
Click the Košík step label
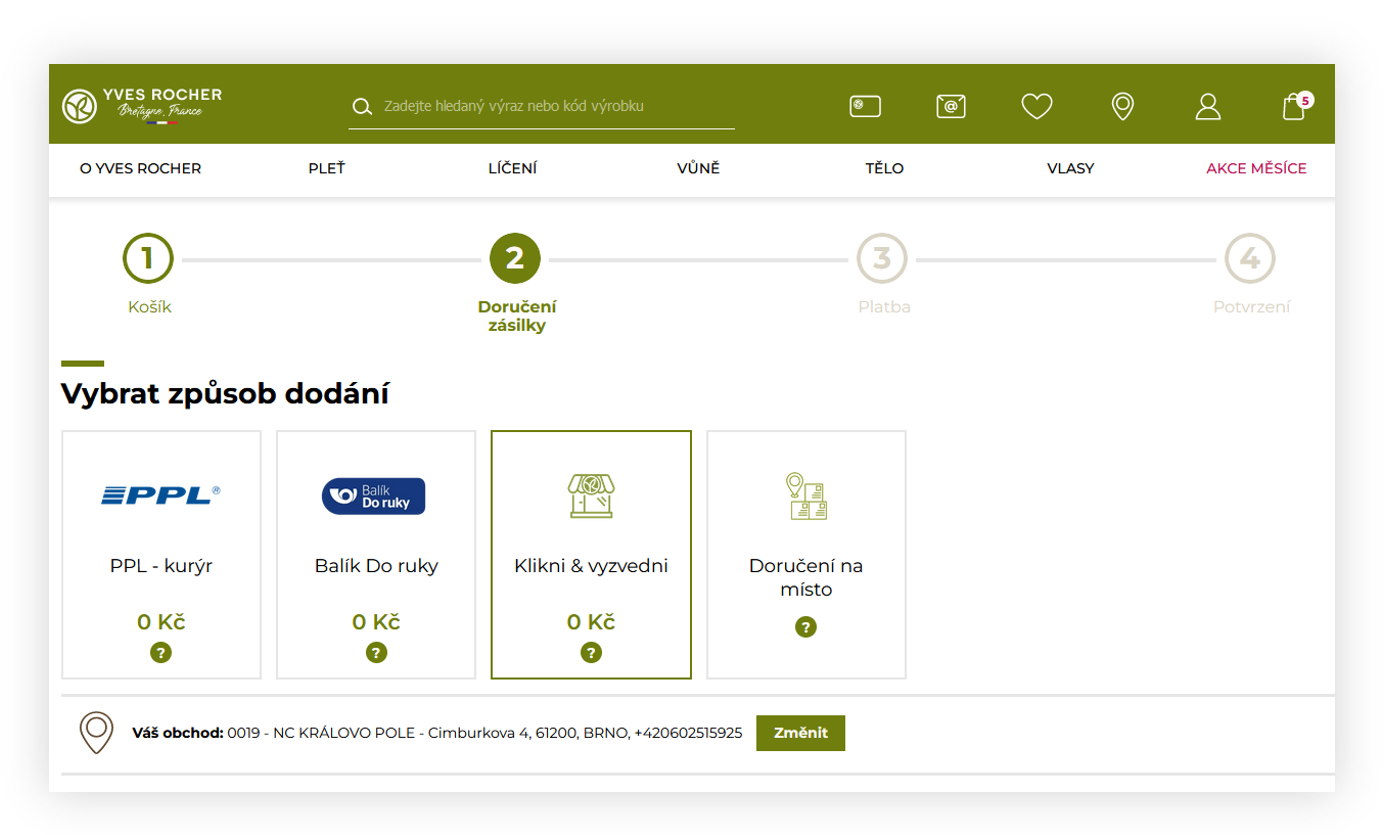click(150, 307)
